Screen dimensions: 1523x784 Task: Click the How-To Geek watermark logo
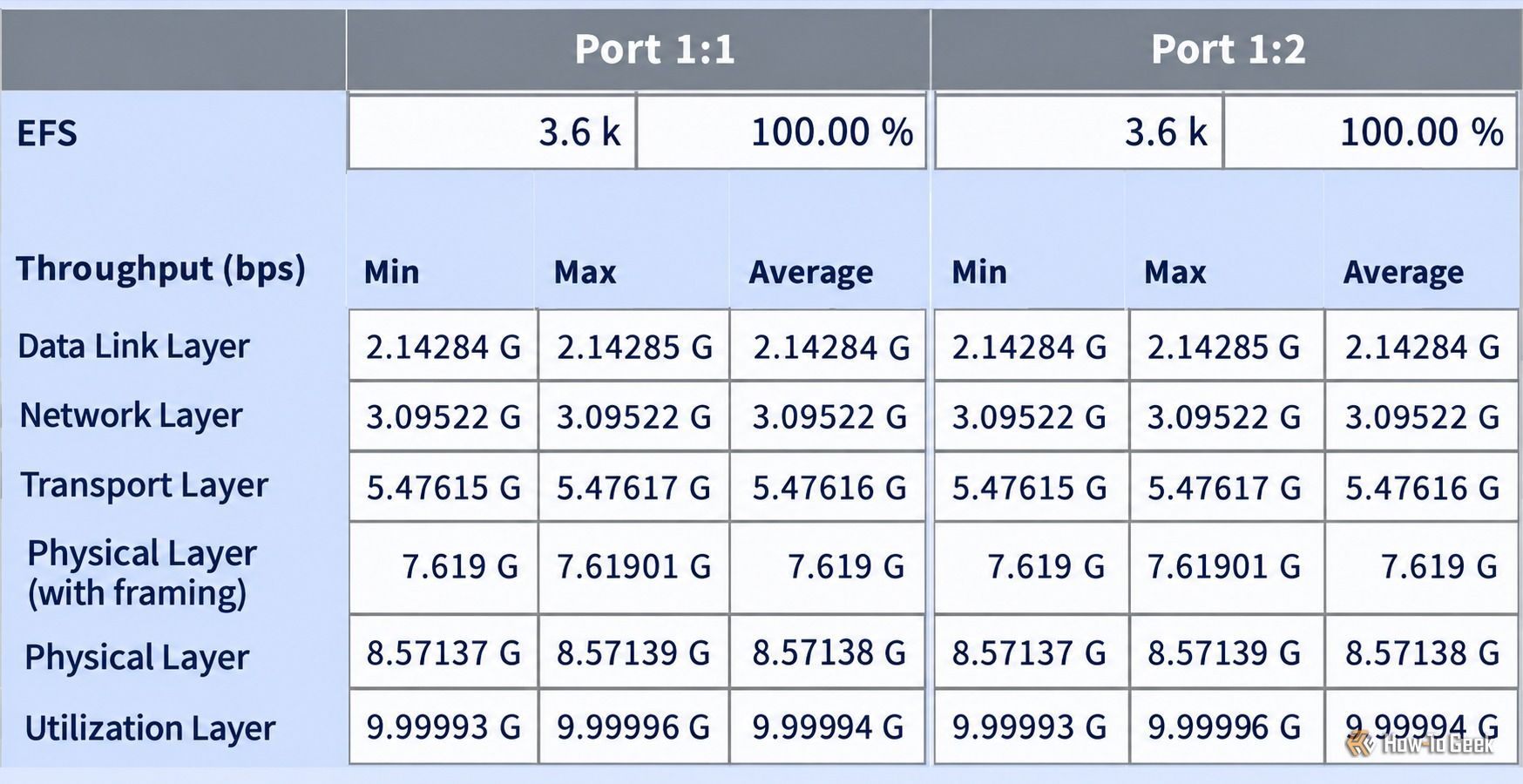(x=1420, y=744)
